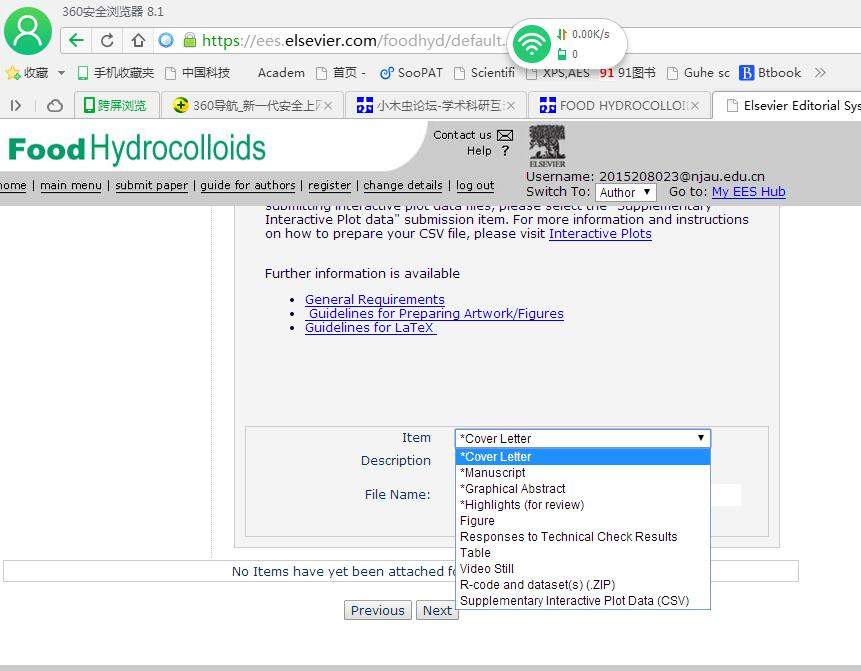The width and height of the screenshot is (861, 671).
Task: Click the log out link
Action: click(x=475, y=186)
